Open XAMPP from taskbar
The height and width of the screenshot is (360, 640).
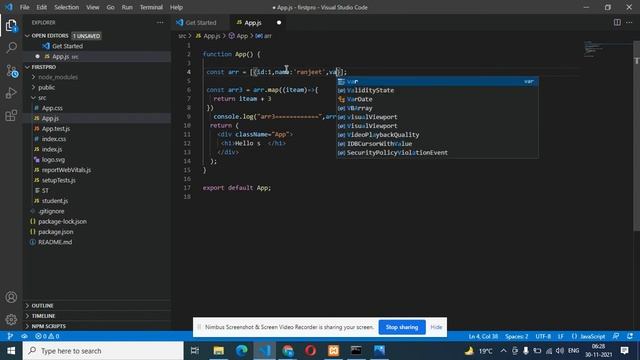pyautogui.click(x=333, y=351)
